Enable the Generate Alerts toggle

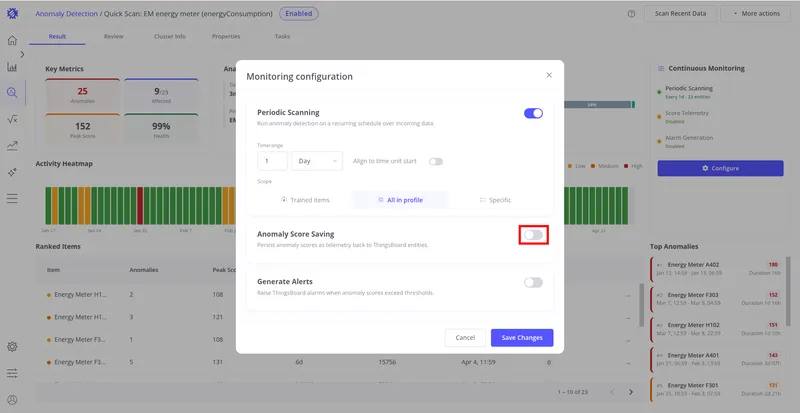point(533,282)
